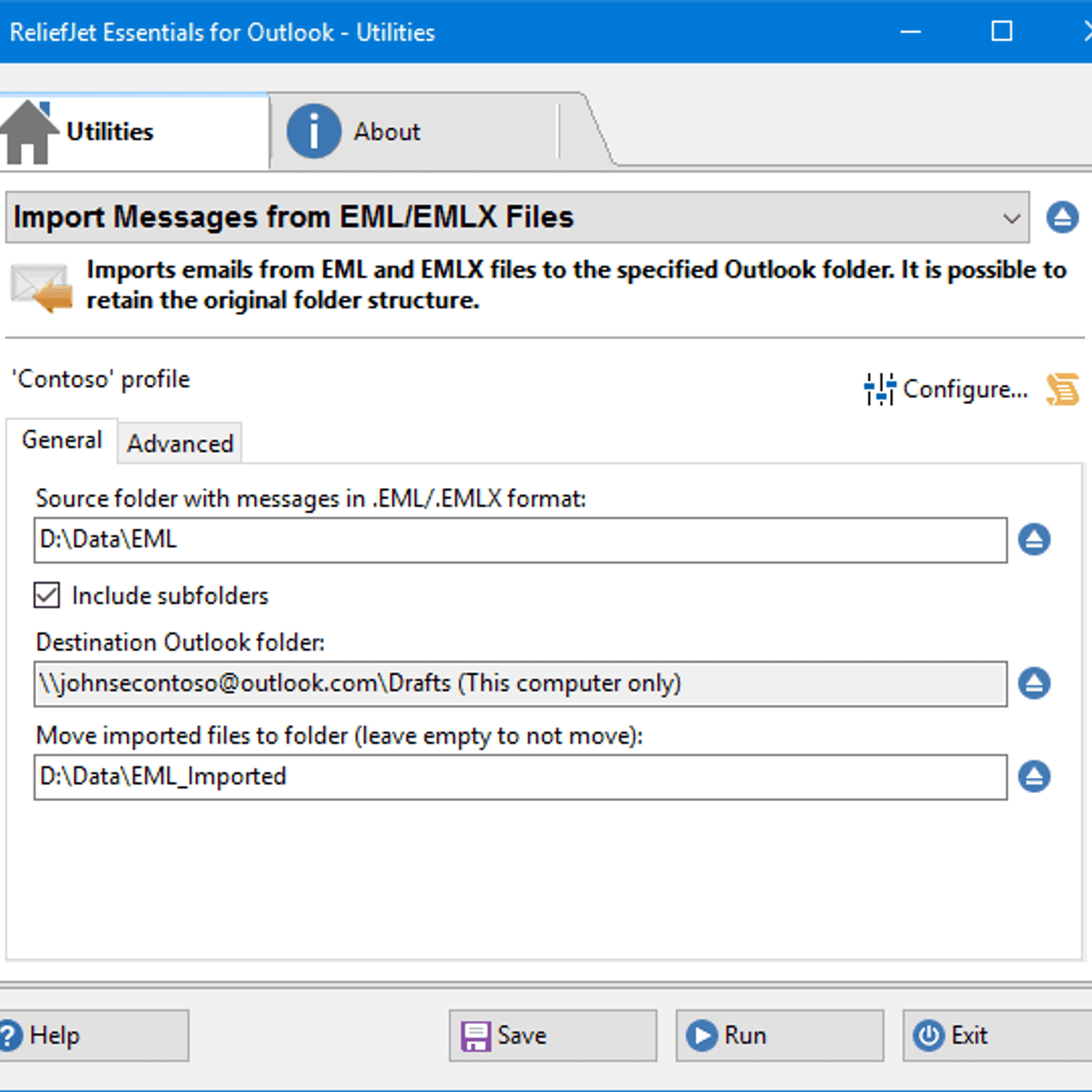
Task: Toggle Include subfolders checkbox
Action: coord(47,595)
